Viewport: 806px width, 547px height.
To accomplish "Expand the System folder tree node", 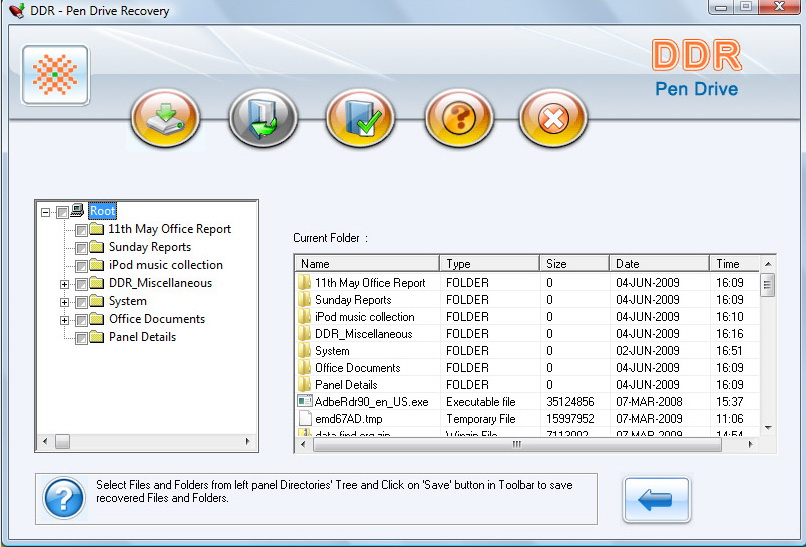I will click(64, 302).
